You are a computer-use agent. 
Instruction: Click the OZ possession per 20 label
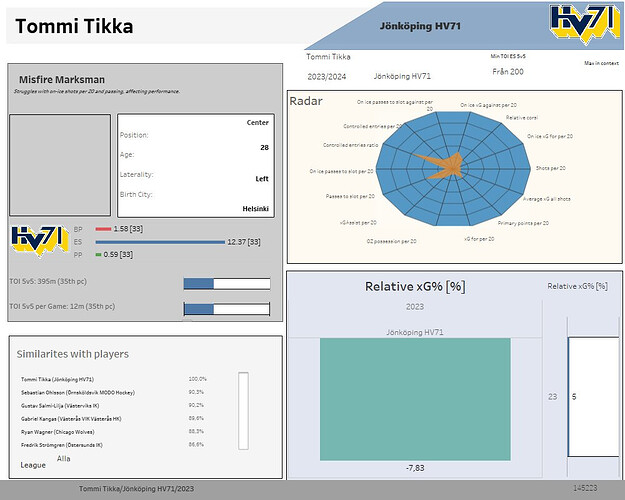tap(391, 241)
